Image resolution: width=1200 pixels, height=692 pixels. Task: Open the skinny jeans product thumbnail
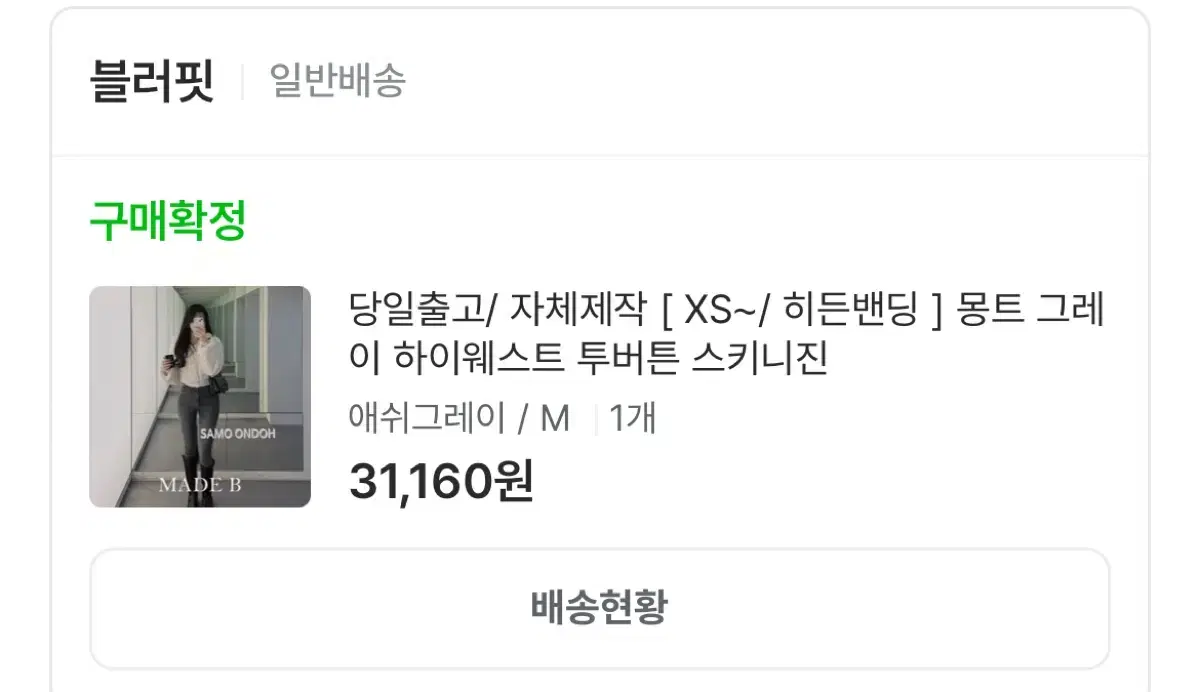[200, 397]
